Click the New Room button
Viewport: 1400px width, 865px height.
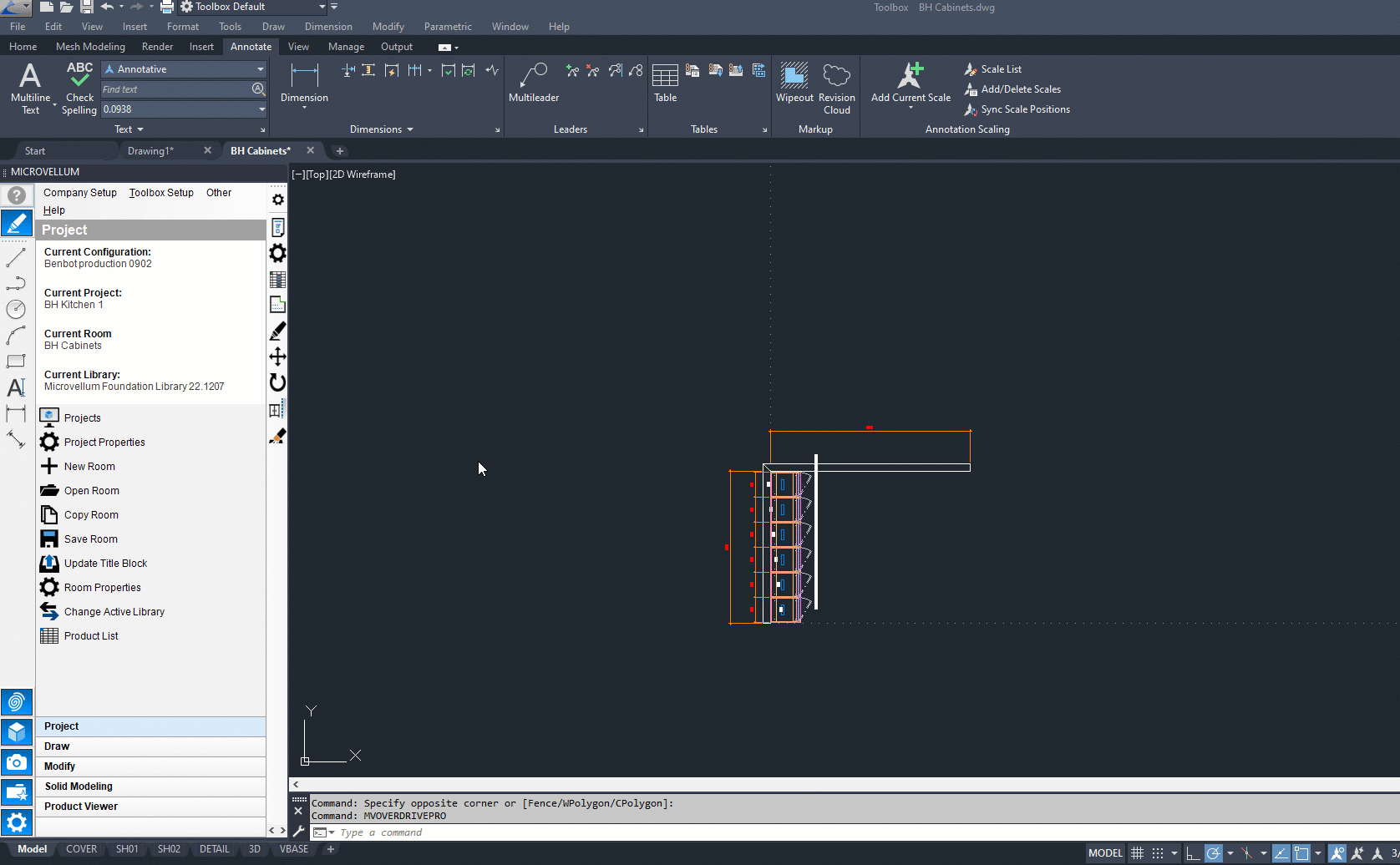[x=89, y=467]
